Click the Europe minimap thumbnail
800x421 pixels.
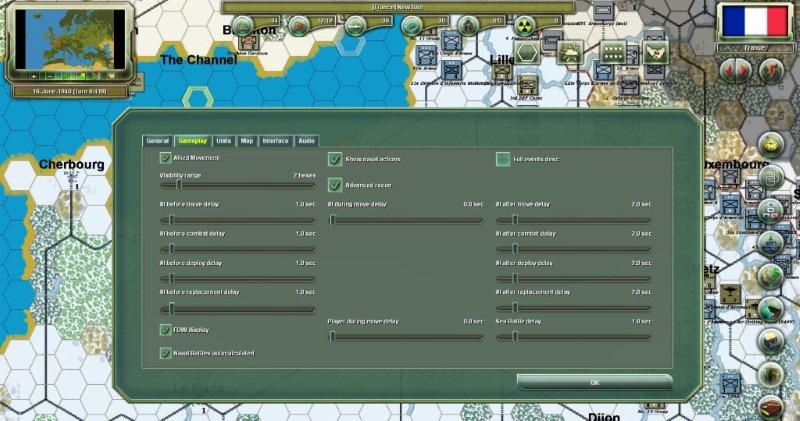pyautogui.click(x=70, y=39)
